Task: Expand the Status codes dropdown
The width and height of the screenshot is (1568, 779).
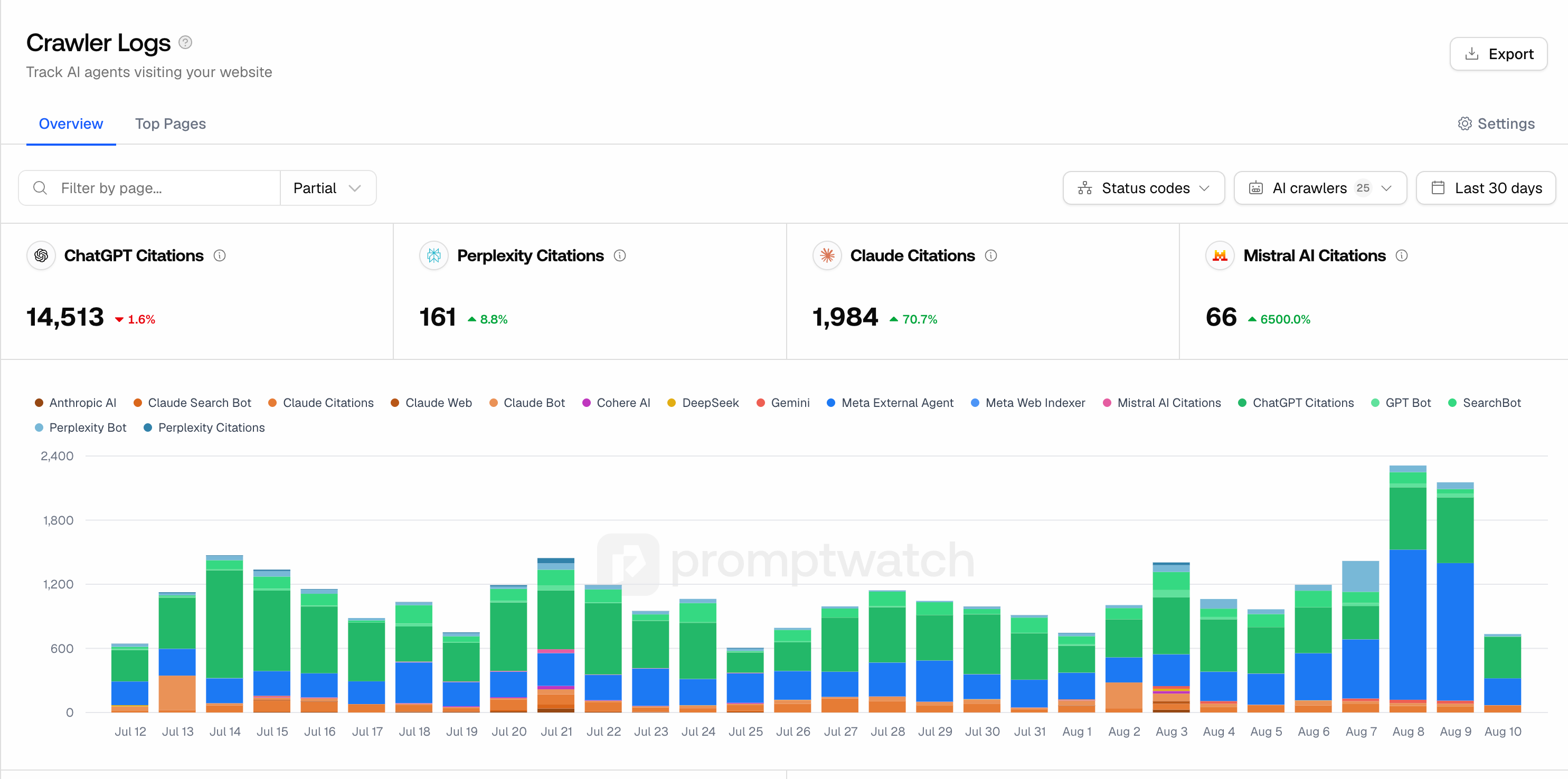Action: pyautogui.click(x=1144, y=188)
